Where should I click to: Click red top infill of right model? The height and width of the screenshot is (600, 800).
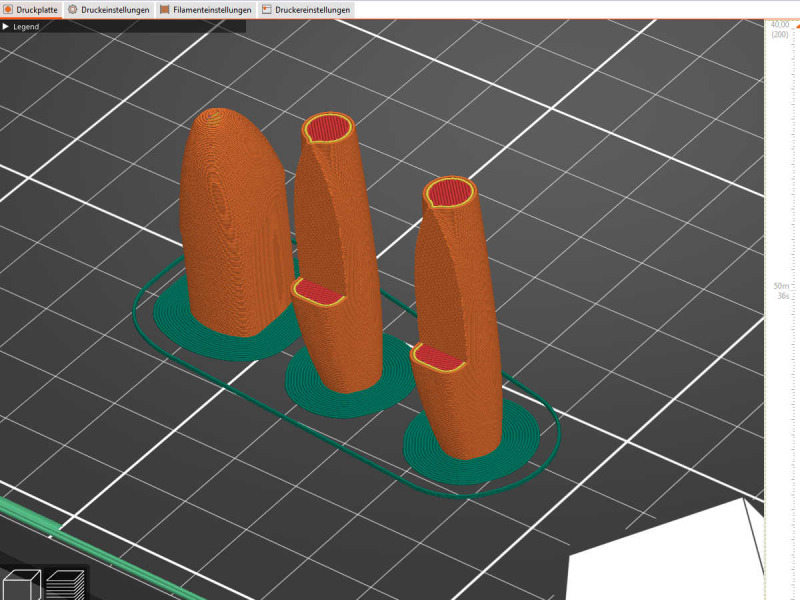point(451,192)
